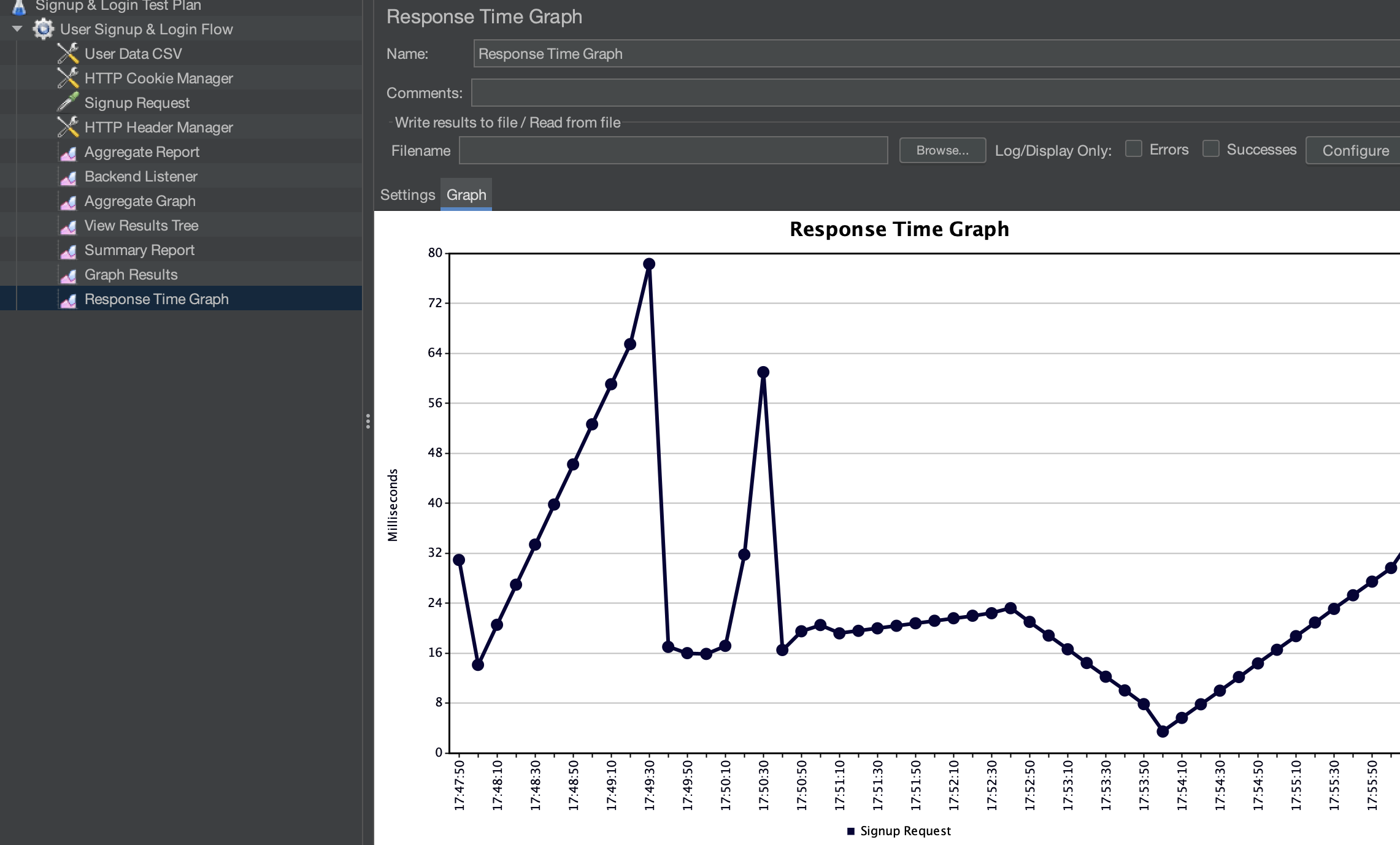Click the HTTP Cookie Manager icon
Image resolution: width=1400 pixels, height=845 pixels.
tap(68, 78)
